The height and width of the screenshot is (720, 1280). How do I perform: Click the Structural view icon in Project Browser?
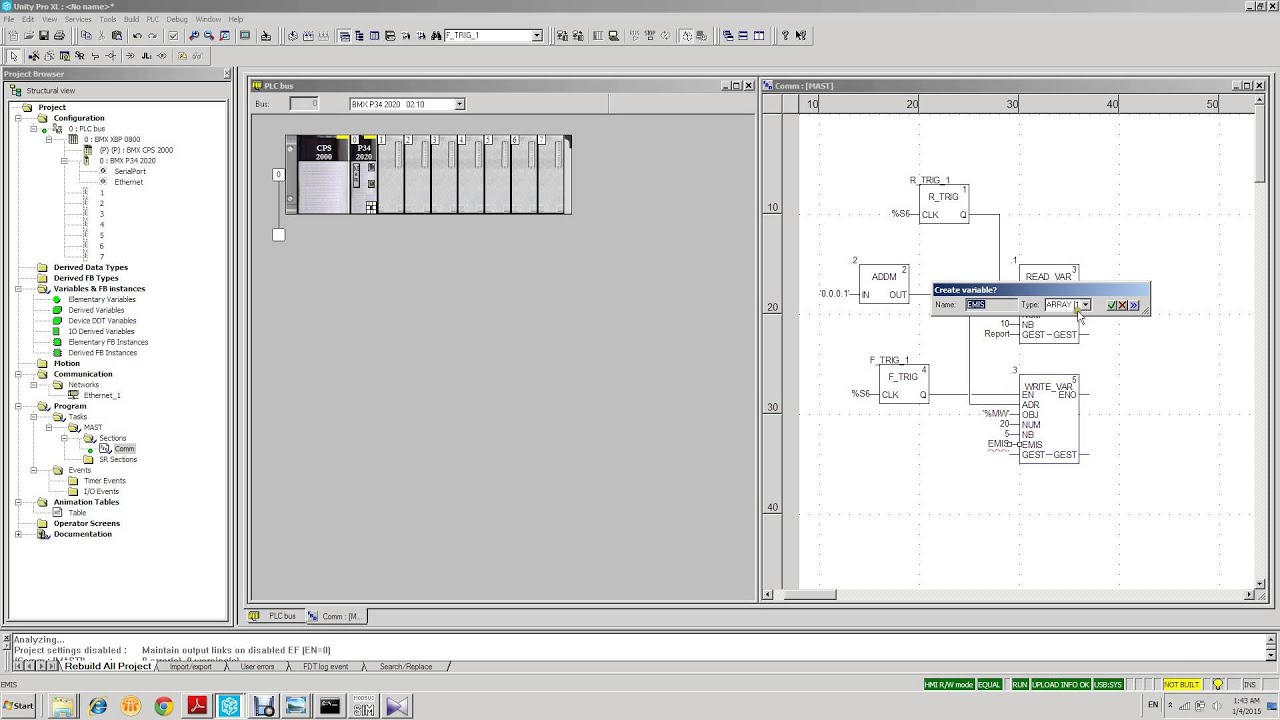coord(17,91)
